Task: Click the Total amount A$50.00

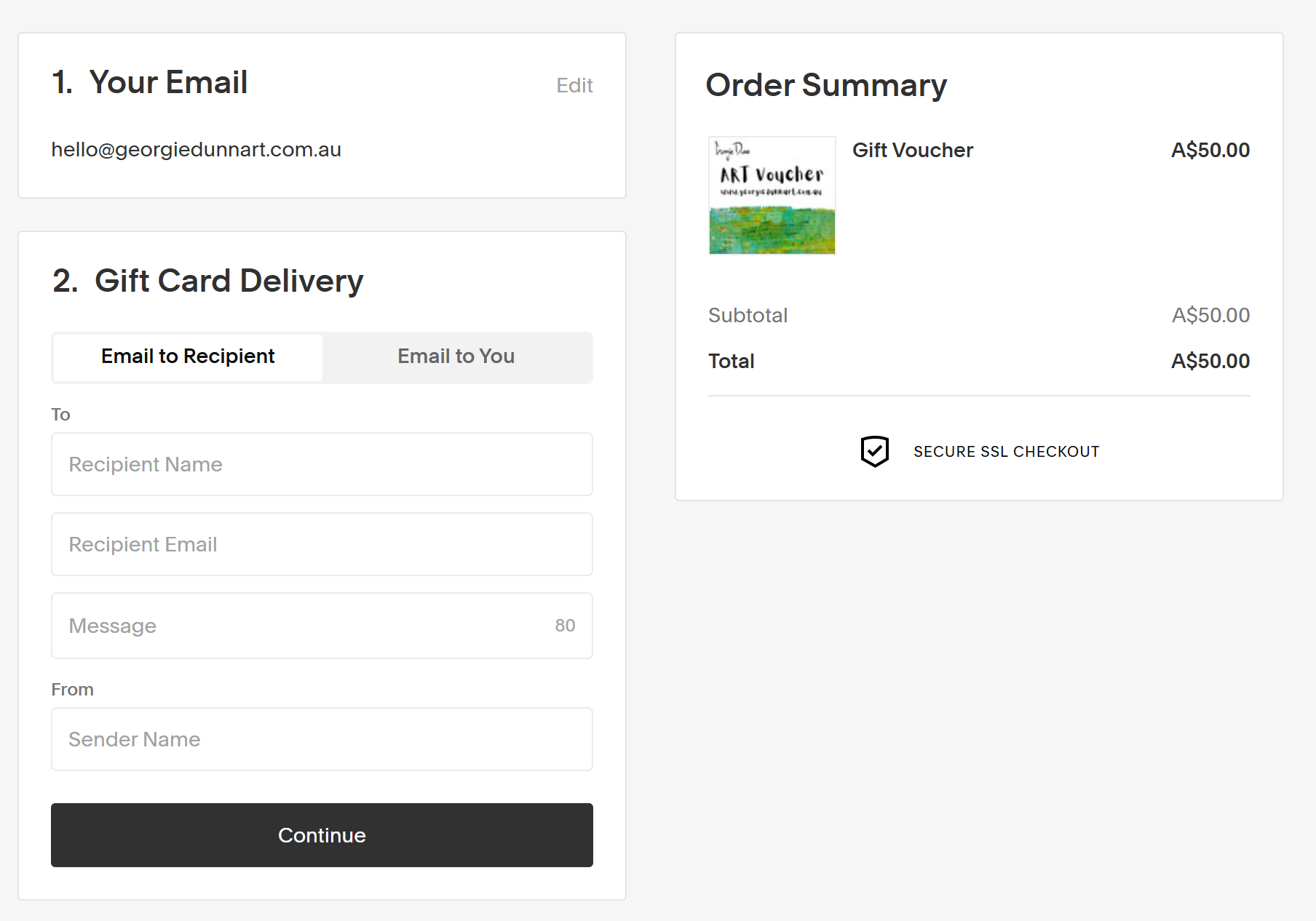Action: (1210, 361)
